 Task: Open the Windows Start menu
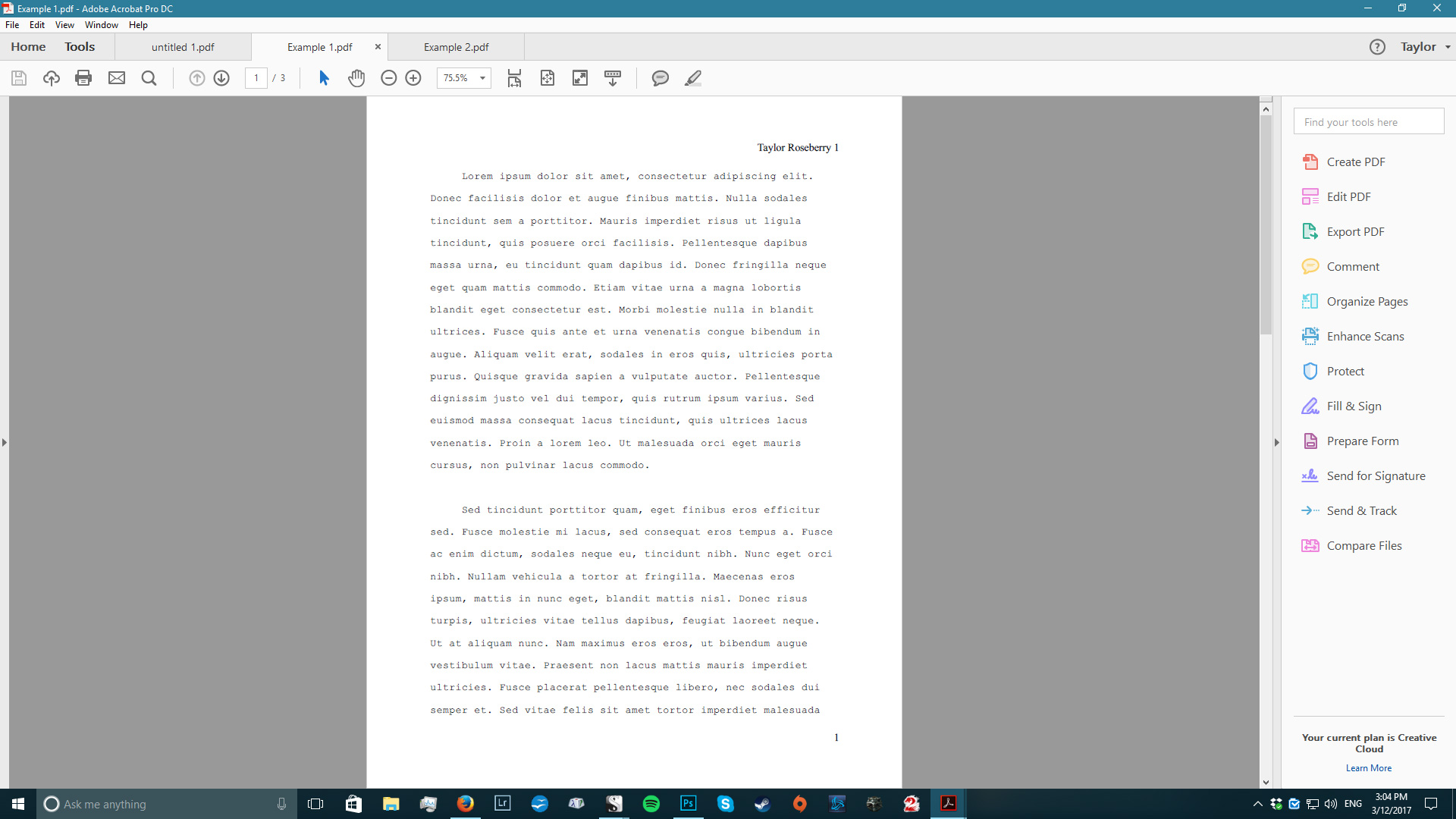pyautogui.click(x=18, y=804)
